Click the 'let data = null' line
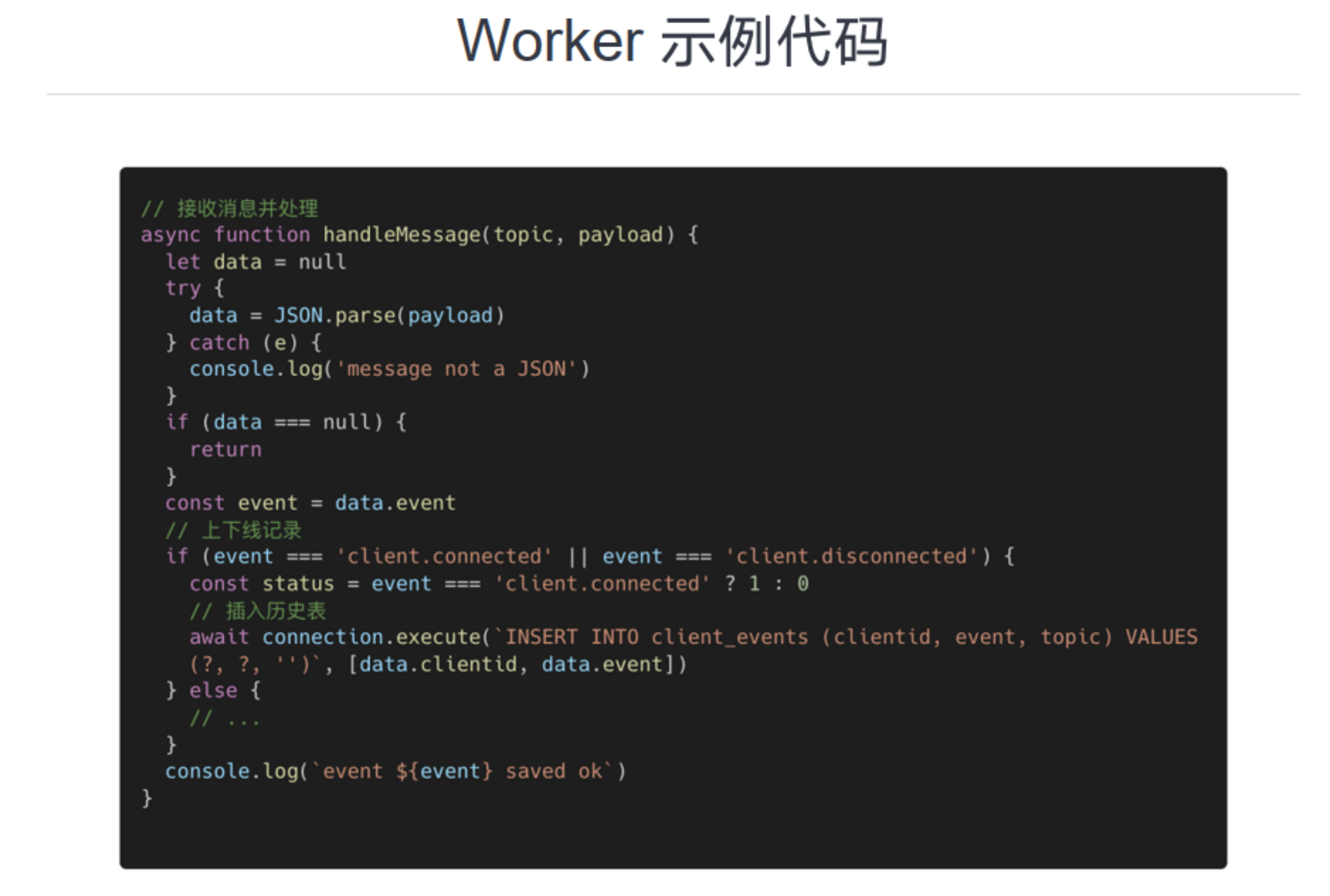This screenshot has height=896, width=1330. 256,262
